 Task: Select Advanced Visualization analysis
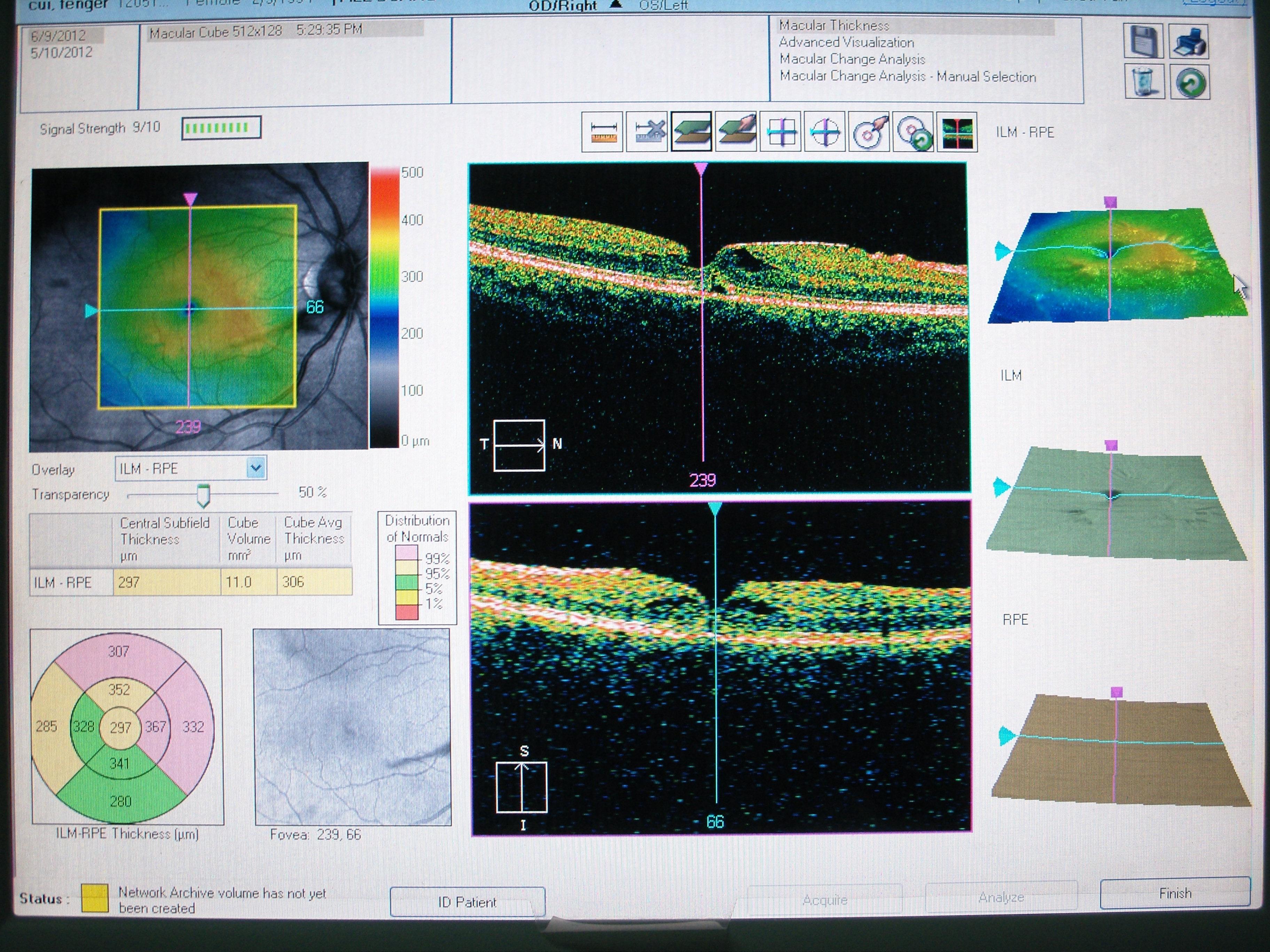[x=846, y=42]
